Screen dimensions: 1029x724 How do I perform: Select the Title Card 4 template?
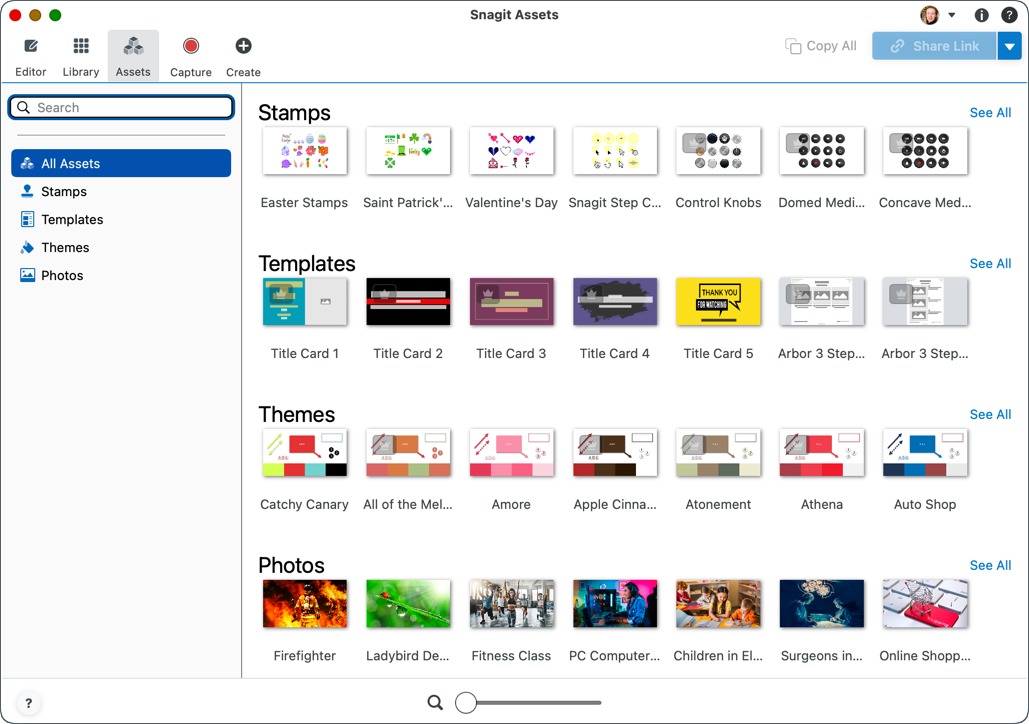click(615, 302)
